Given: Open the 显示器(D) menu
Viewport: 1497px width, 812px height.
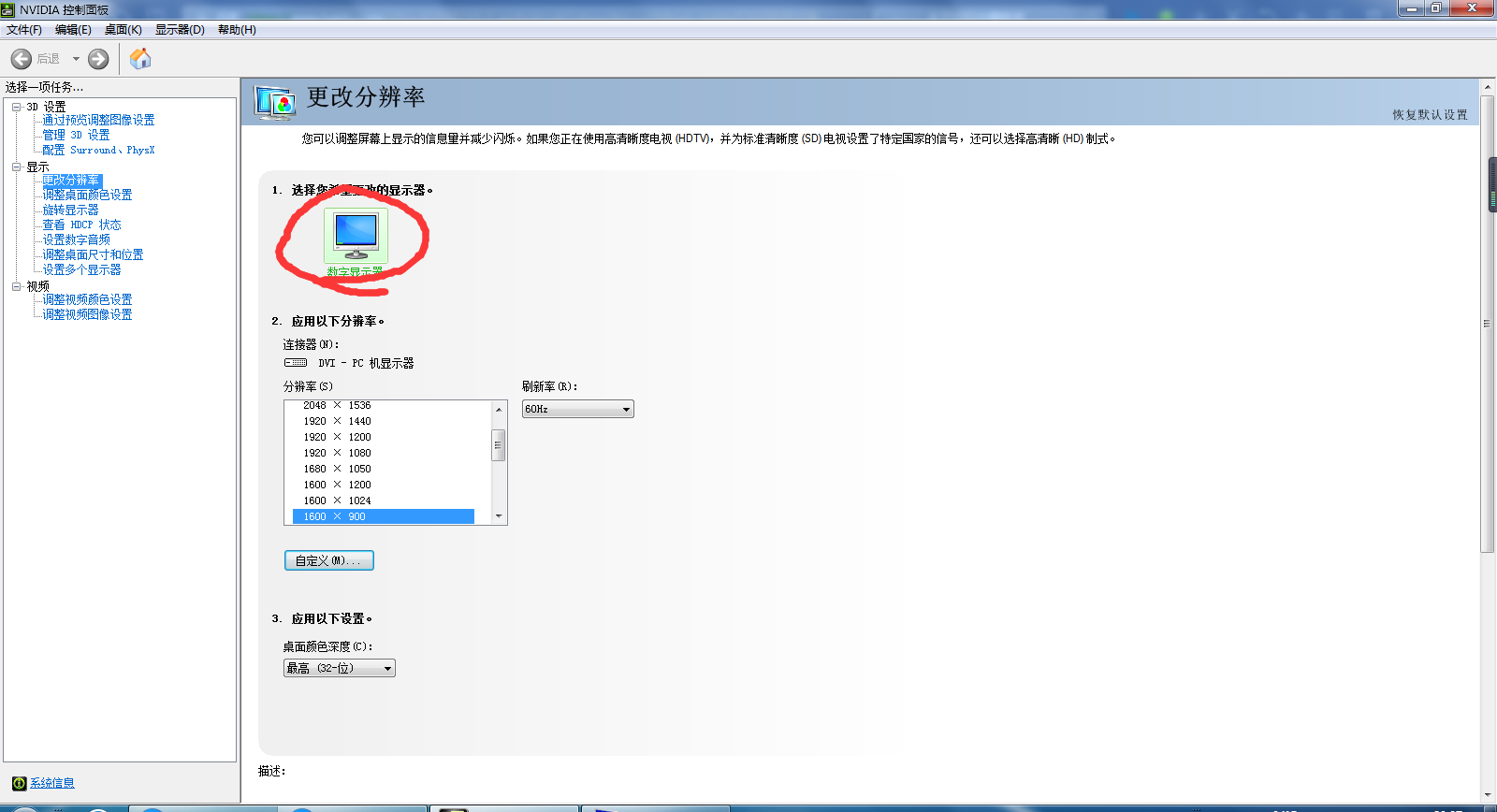Looking at the screenshot, I should [180, 30].
